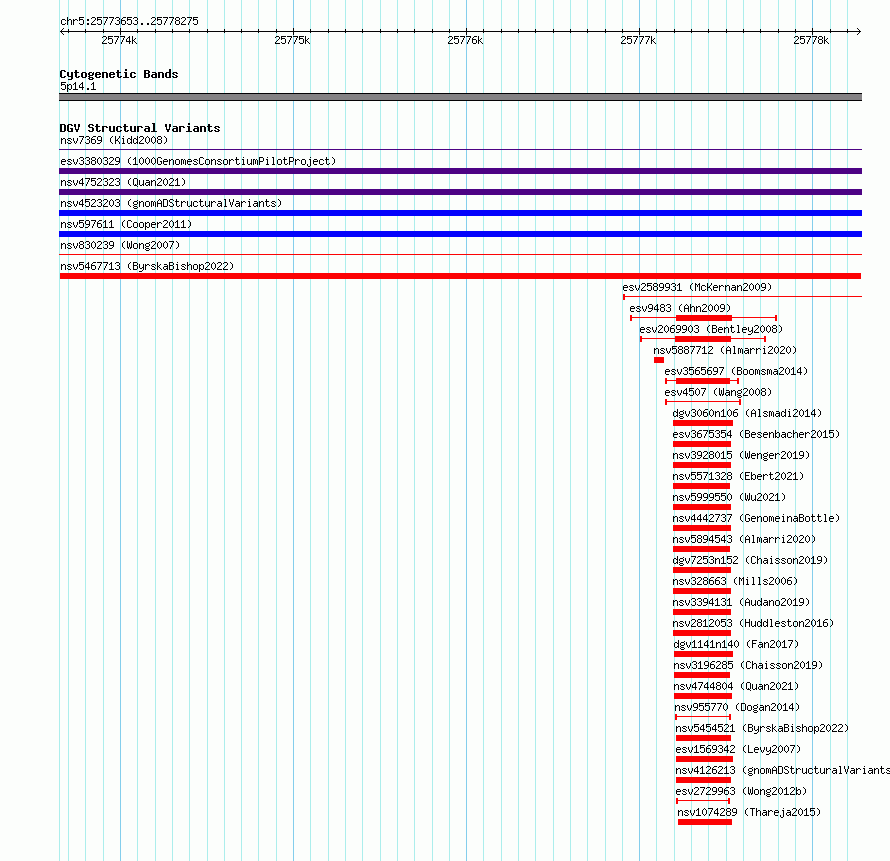Click the esv2069903 (Bentley2008) label
The width and height of the screenshot is (890, 861).
click(711, 329)
